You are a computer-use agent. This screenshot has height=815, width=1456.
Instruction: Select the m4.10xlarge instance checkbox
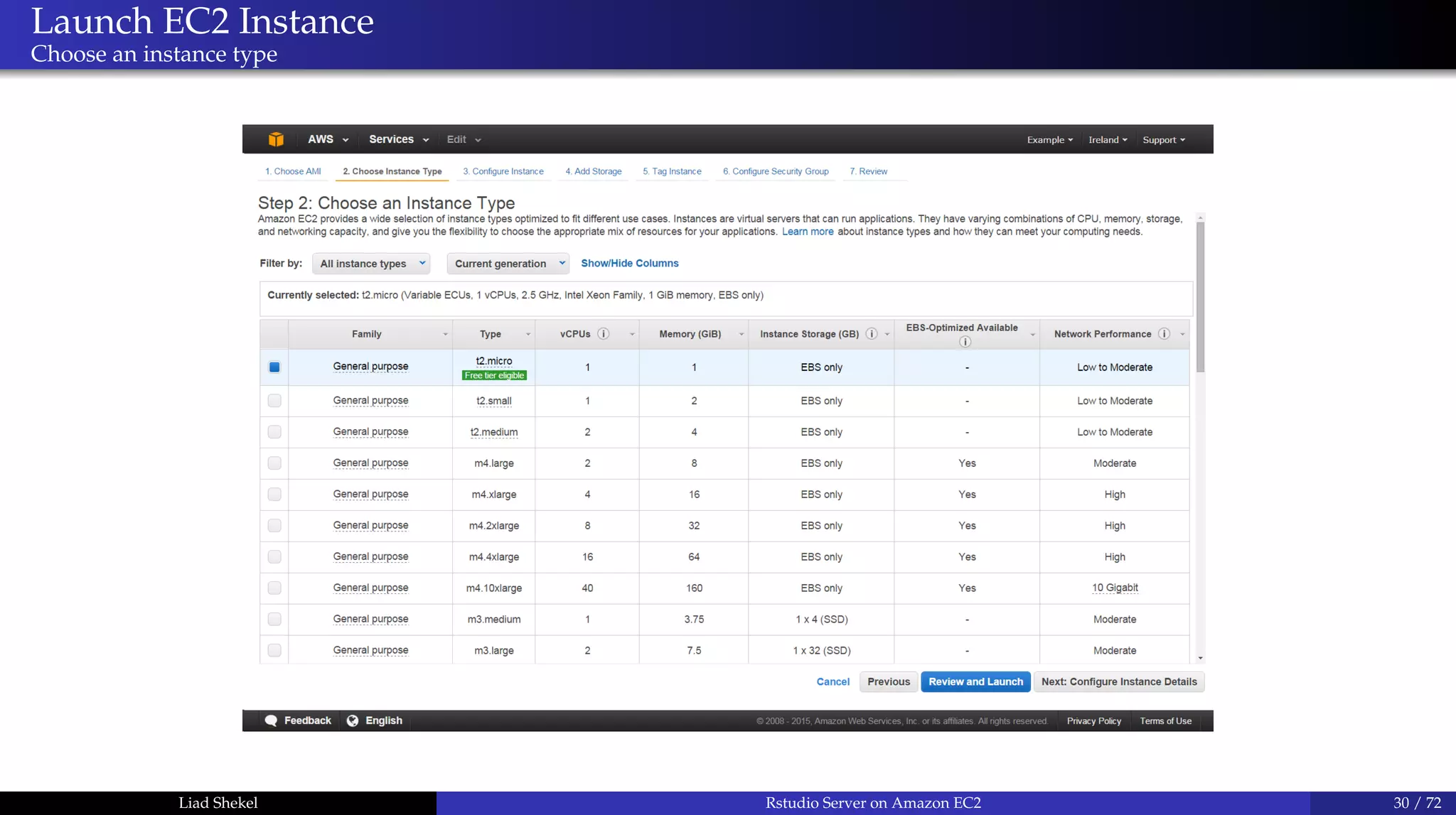[274, 588]
